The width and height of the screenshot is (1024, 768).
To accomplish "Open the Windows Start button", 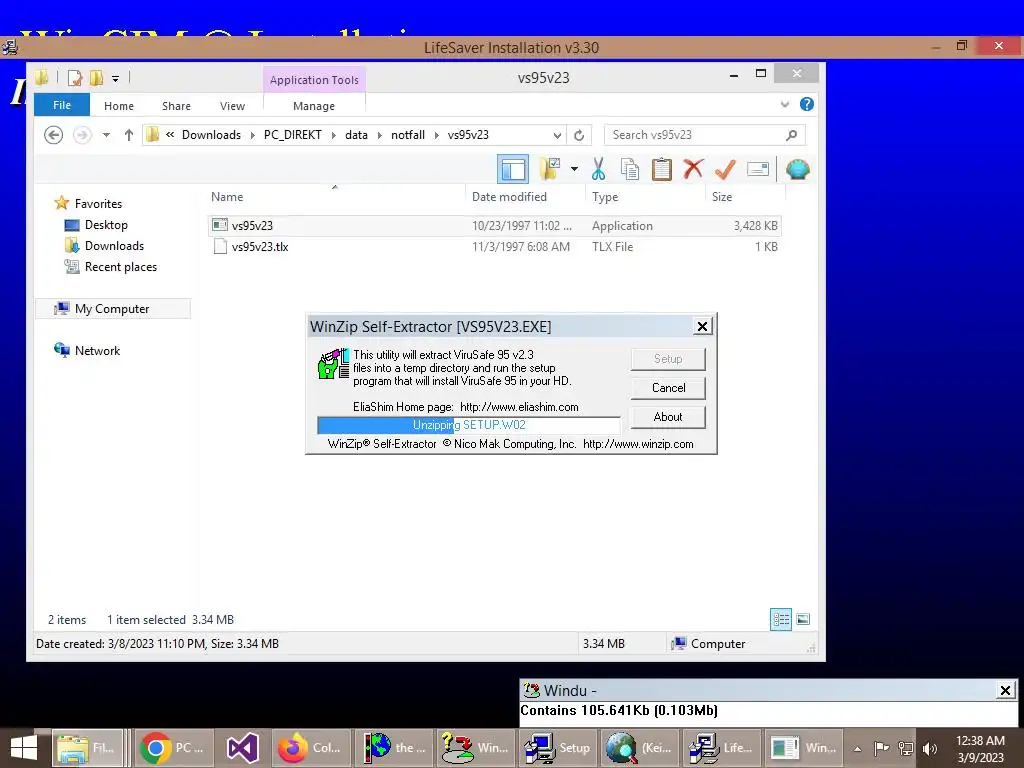I will [24, 748].
